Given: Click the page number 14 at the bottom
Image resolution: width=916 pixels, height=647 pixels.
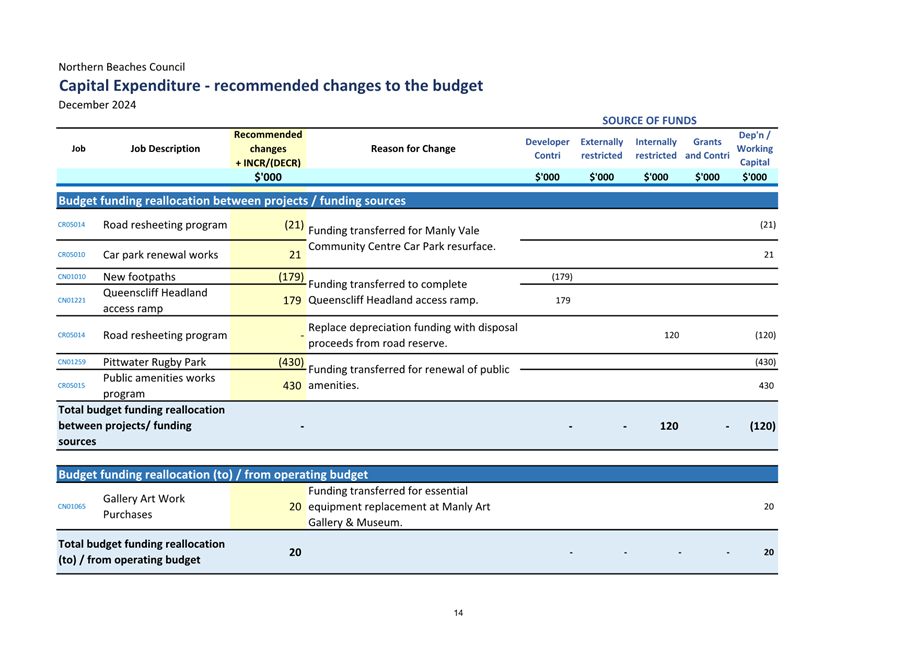Looking at the screenshot, I should pos(458,613).
